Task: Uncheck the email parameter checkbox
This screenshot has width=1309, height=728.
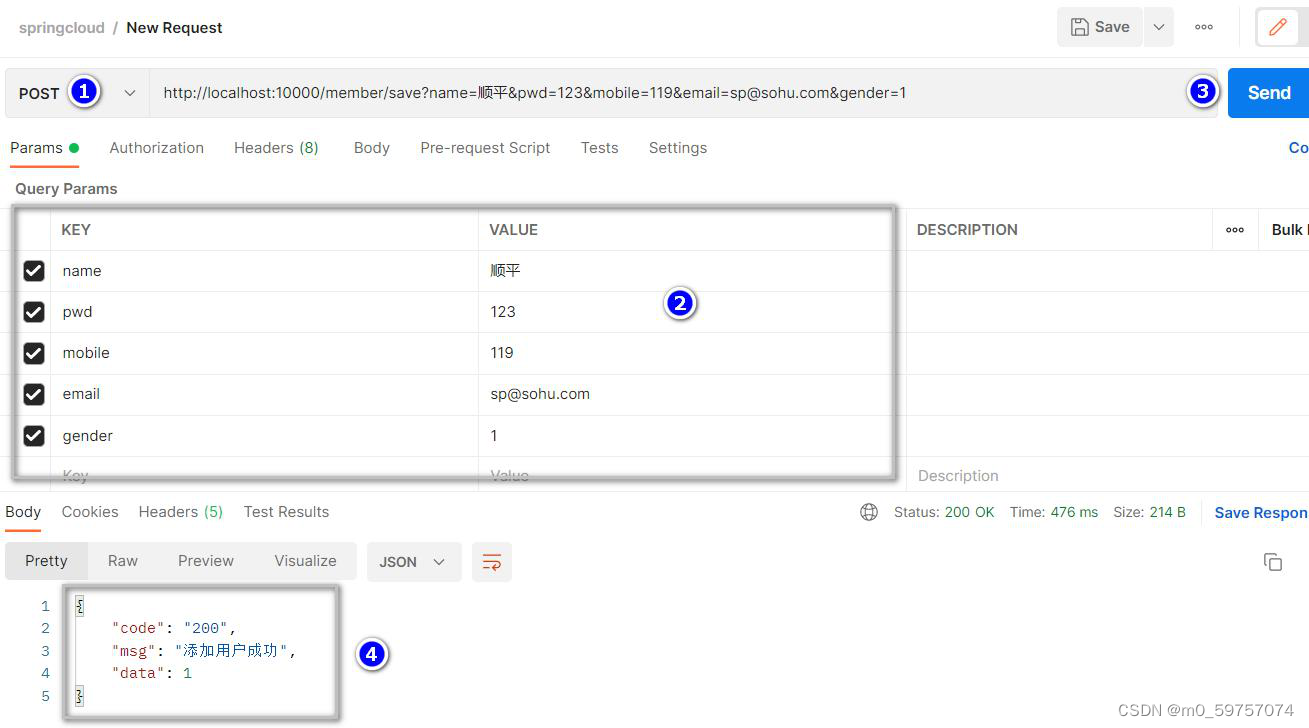Action: click(x=34, y=394)
